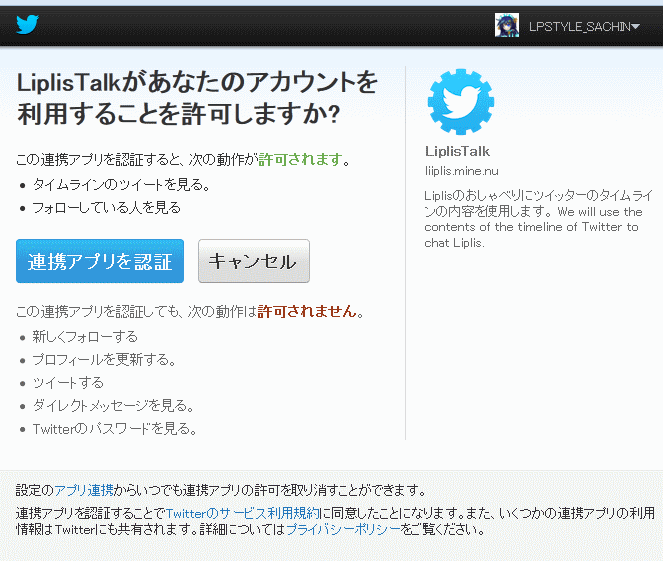
Task: Click the ツイートする list item
Action: tap(68, 383)
